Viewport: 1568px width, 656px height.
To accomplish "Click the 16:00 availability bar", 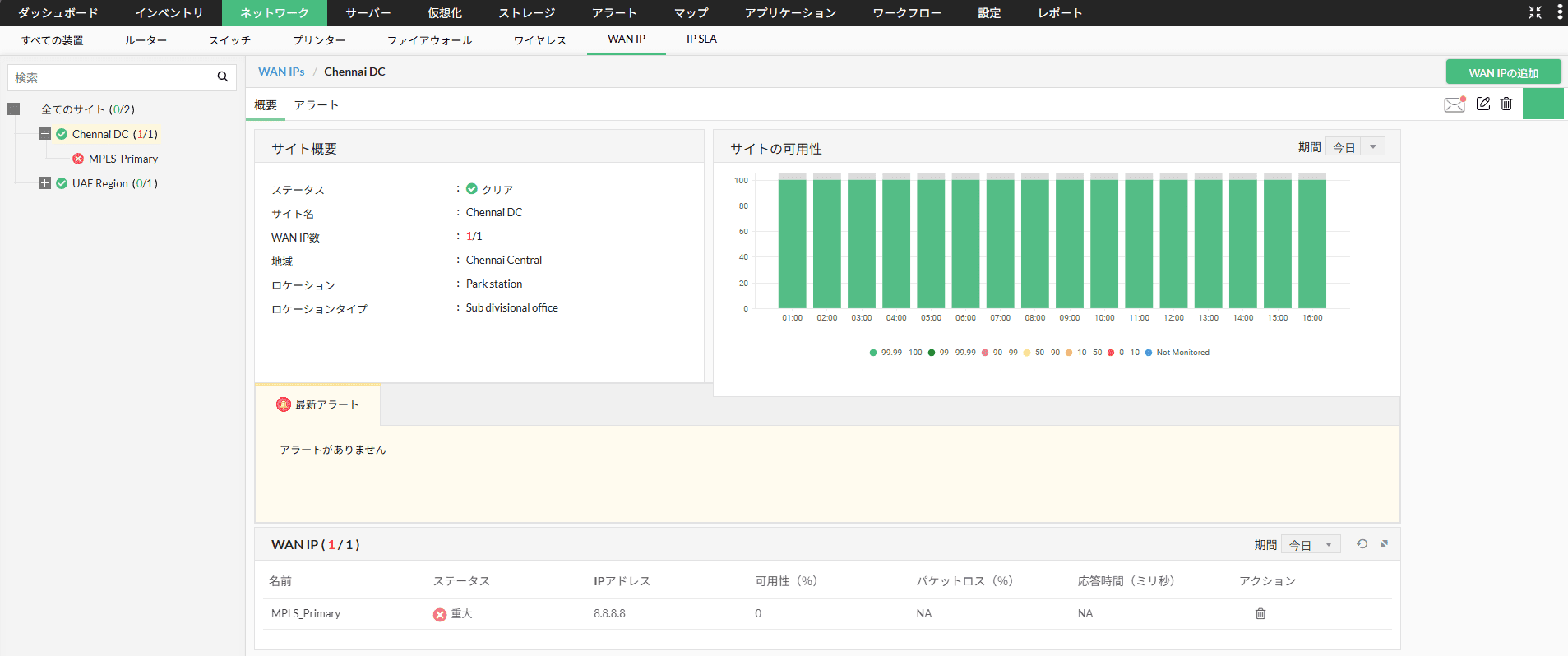I will [x=1312, y=243].
